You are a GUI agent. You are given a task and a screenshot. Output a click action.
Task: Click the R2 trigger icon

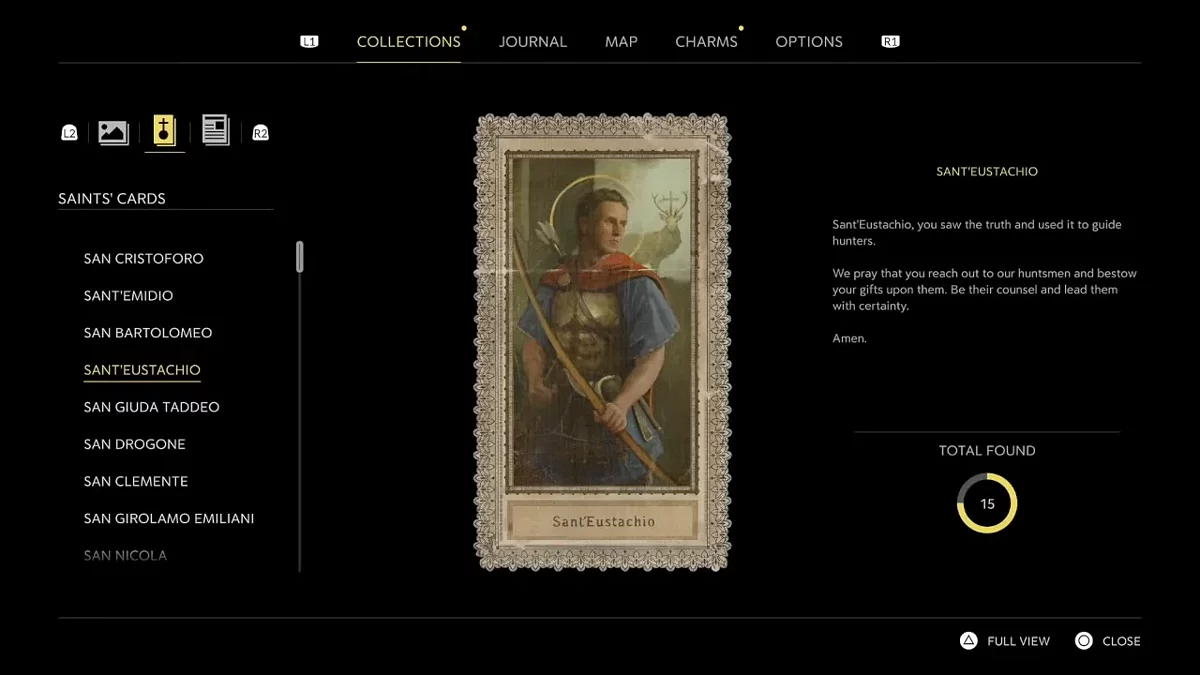click(x=260, y=133)
